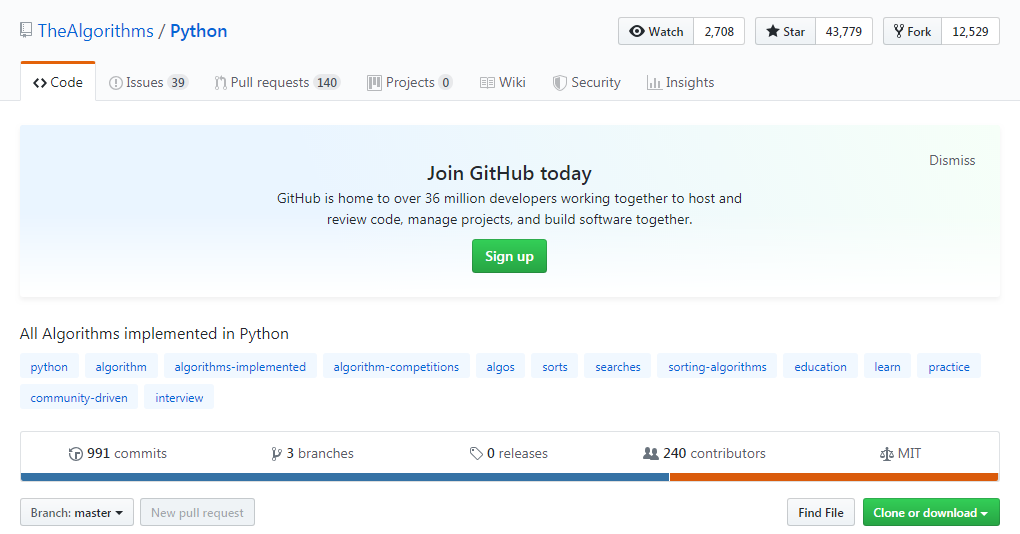The width and height of the screenshot is (1020, 534).
Task: Select the algorithm topic tag
Action: click(x=121, y=366)
